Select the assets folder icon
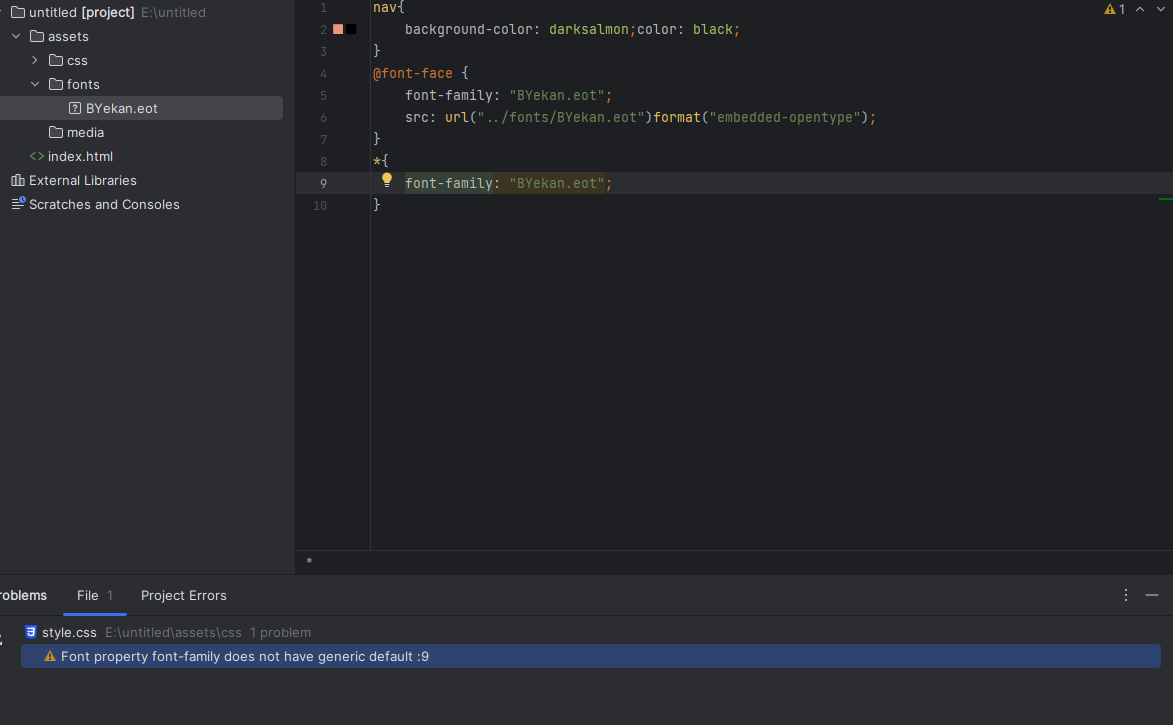Image resolution: width=1173 pixels, height=725 pixels. click(x=37, y=36)
